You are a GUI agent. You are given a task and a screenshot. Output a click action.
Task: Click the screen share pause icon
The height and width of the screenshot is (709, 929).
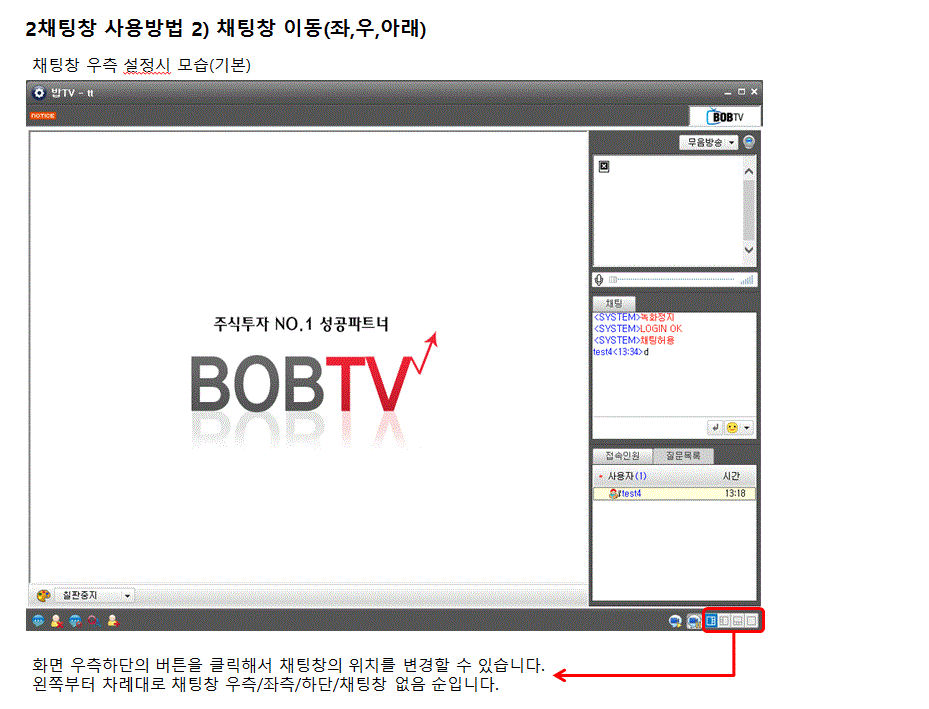(693, 621)
